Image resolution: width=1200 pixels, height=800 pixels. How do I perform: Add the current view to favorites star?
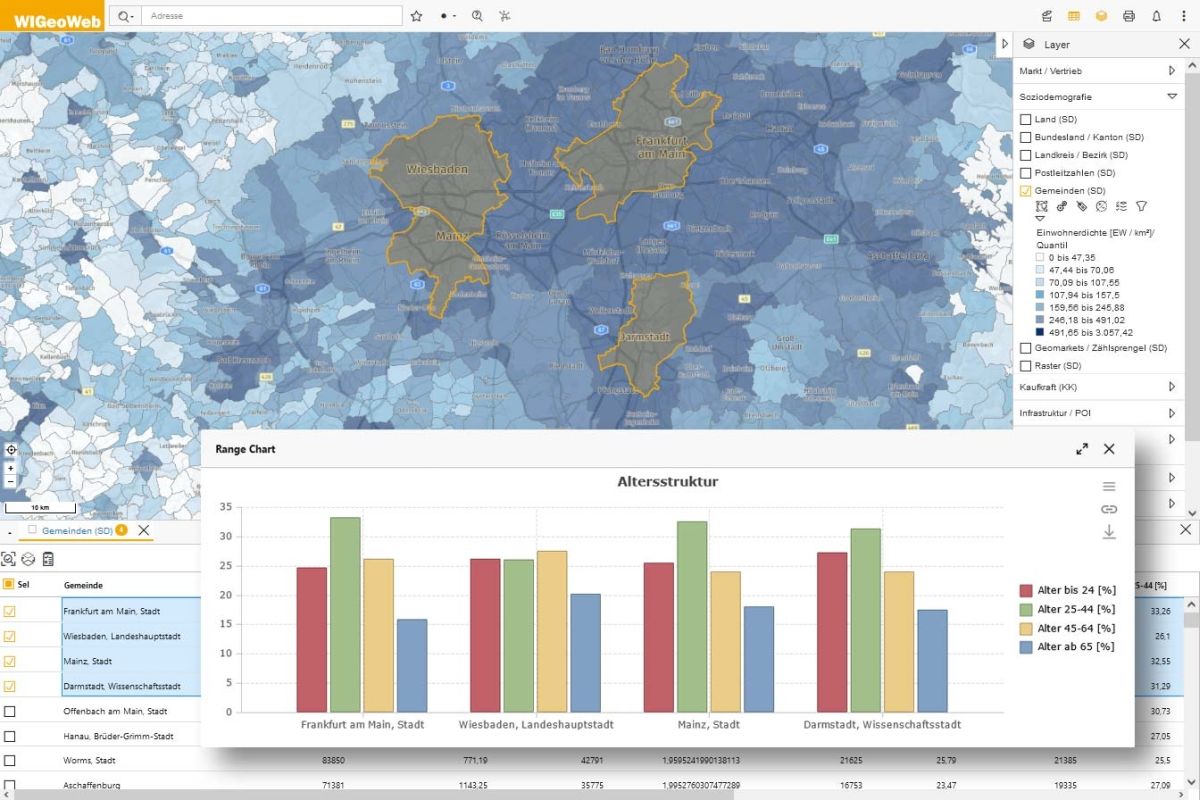tap(416, 16)
